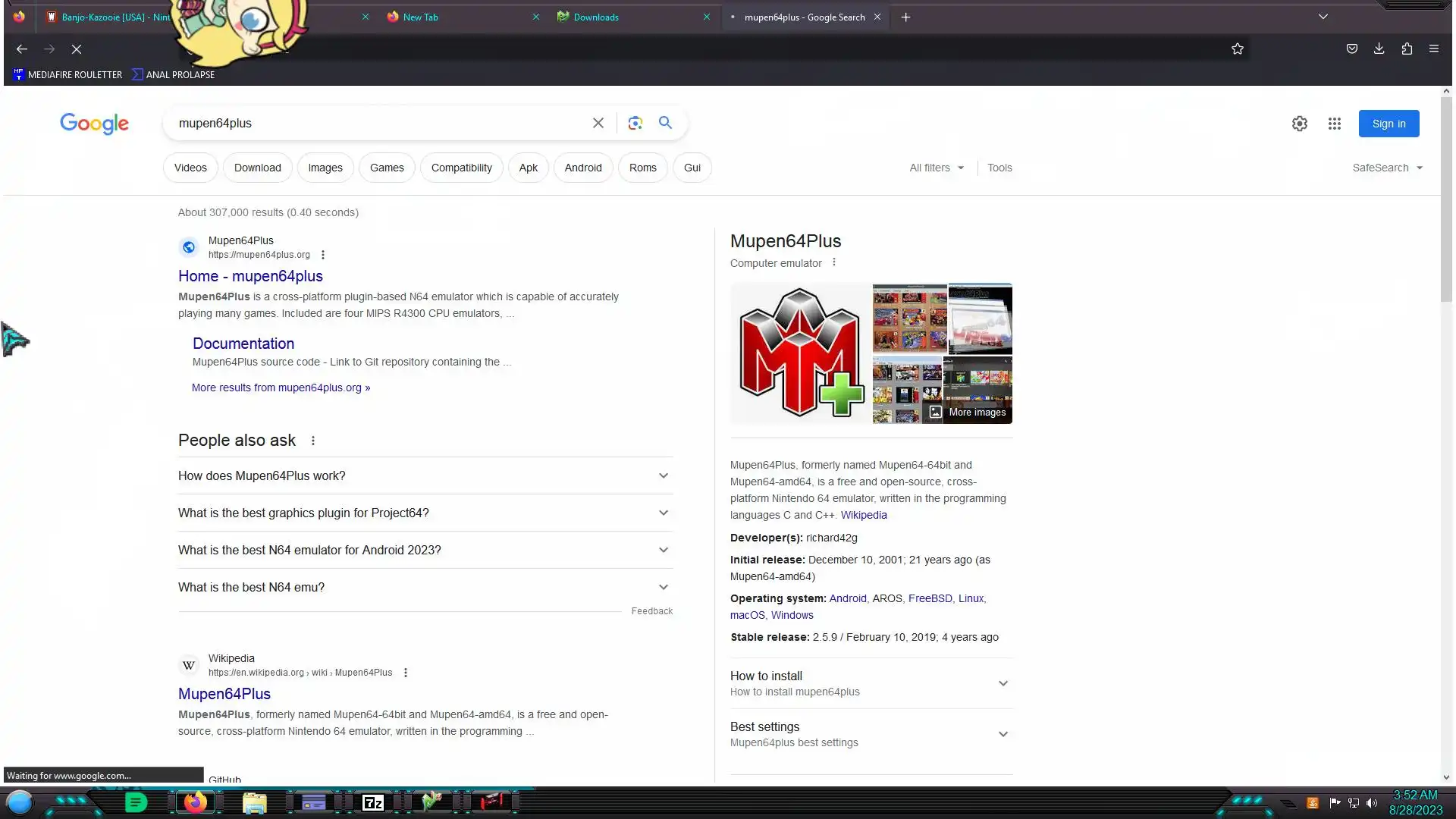
Task: Stop loading the page
Action: pyautogui.click(x=77, y=49)
